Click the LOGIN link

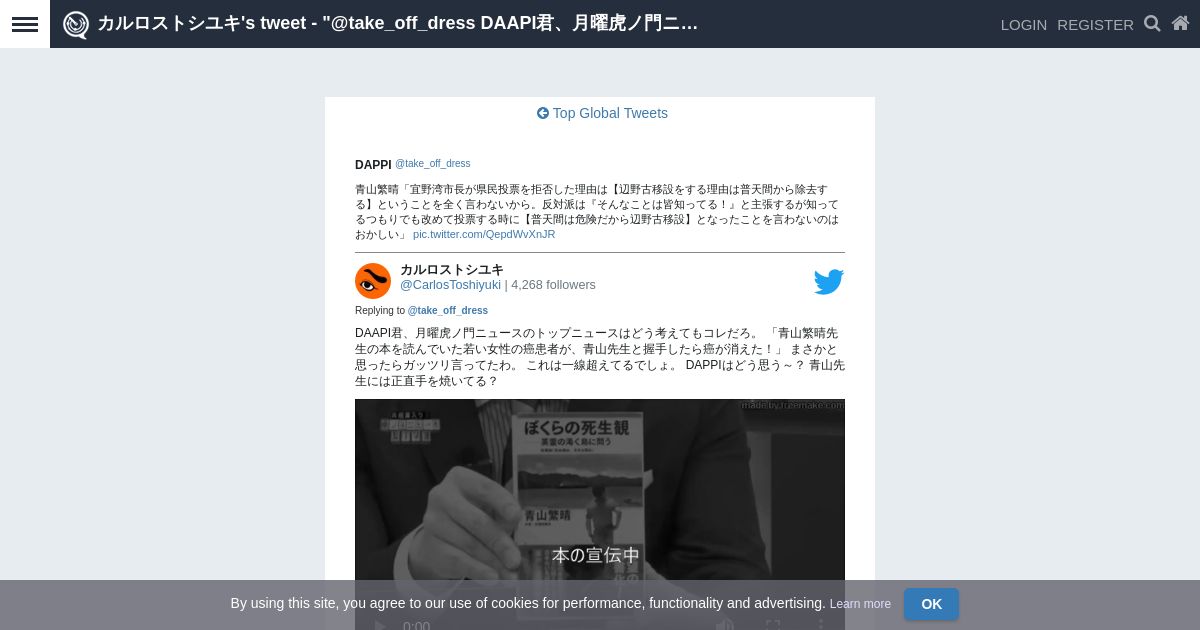pos(1024,24)
